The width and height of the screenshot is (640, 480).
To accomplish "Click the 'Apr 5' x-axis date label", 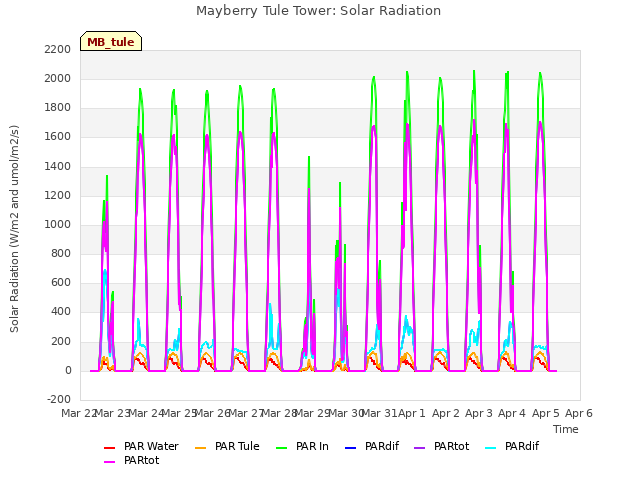I will 546,413.
